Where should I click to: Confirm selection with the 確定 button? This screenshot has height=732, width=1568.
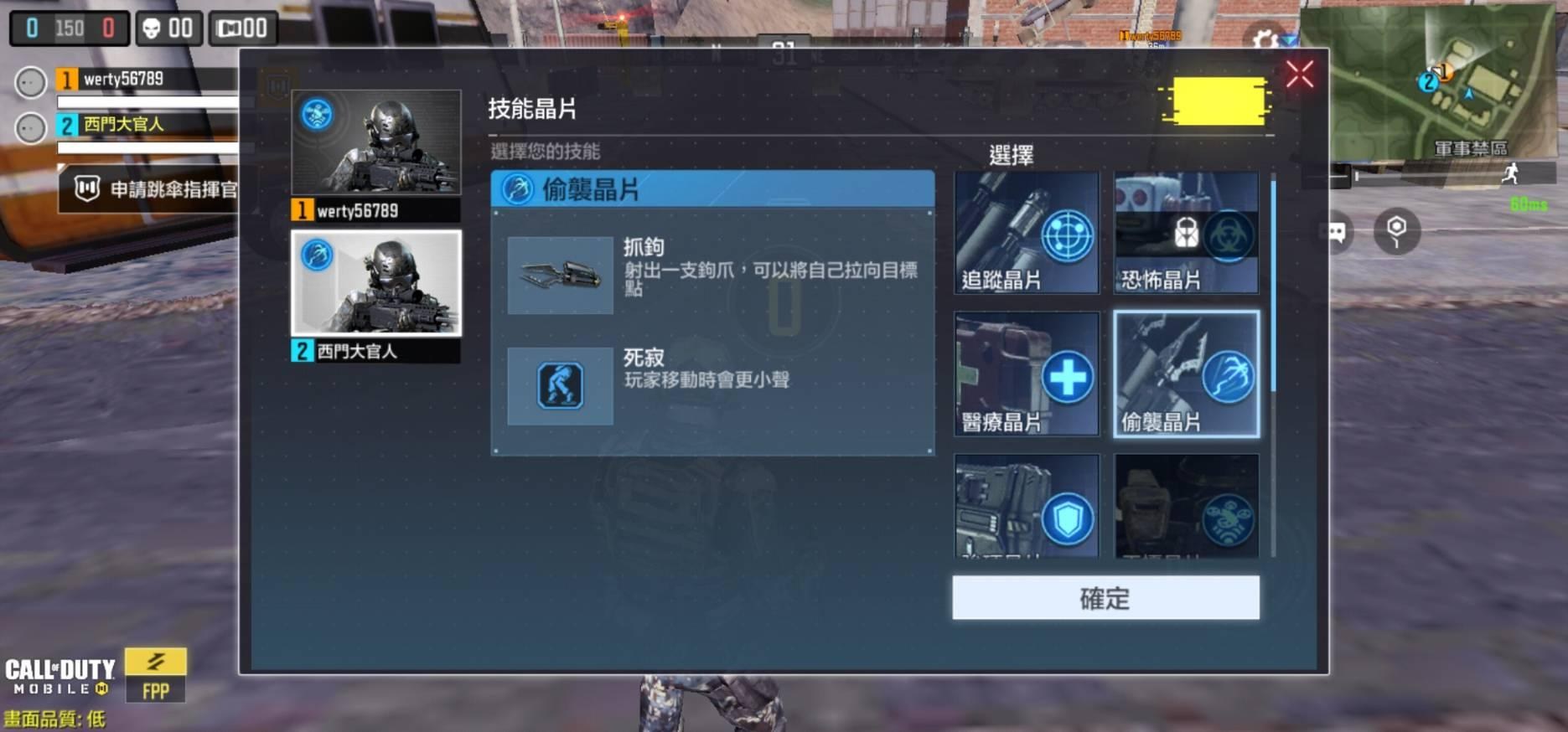[x=1105, y=597]
